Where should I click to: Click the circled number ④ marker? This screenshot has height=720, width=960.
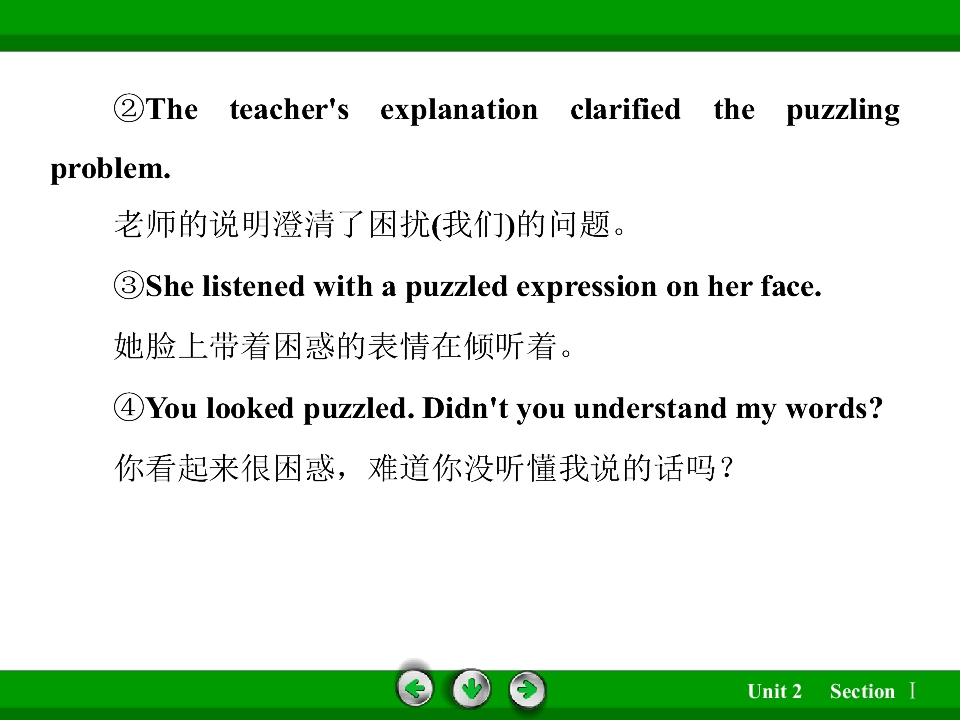pyautogui.click(x=129, y=408)
